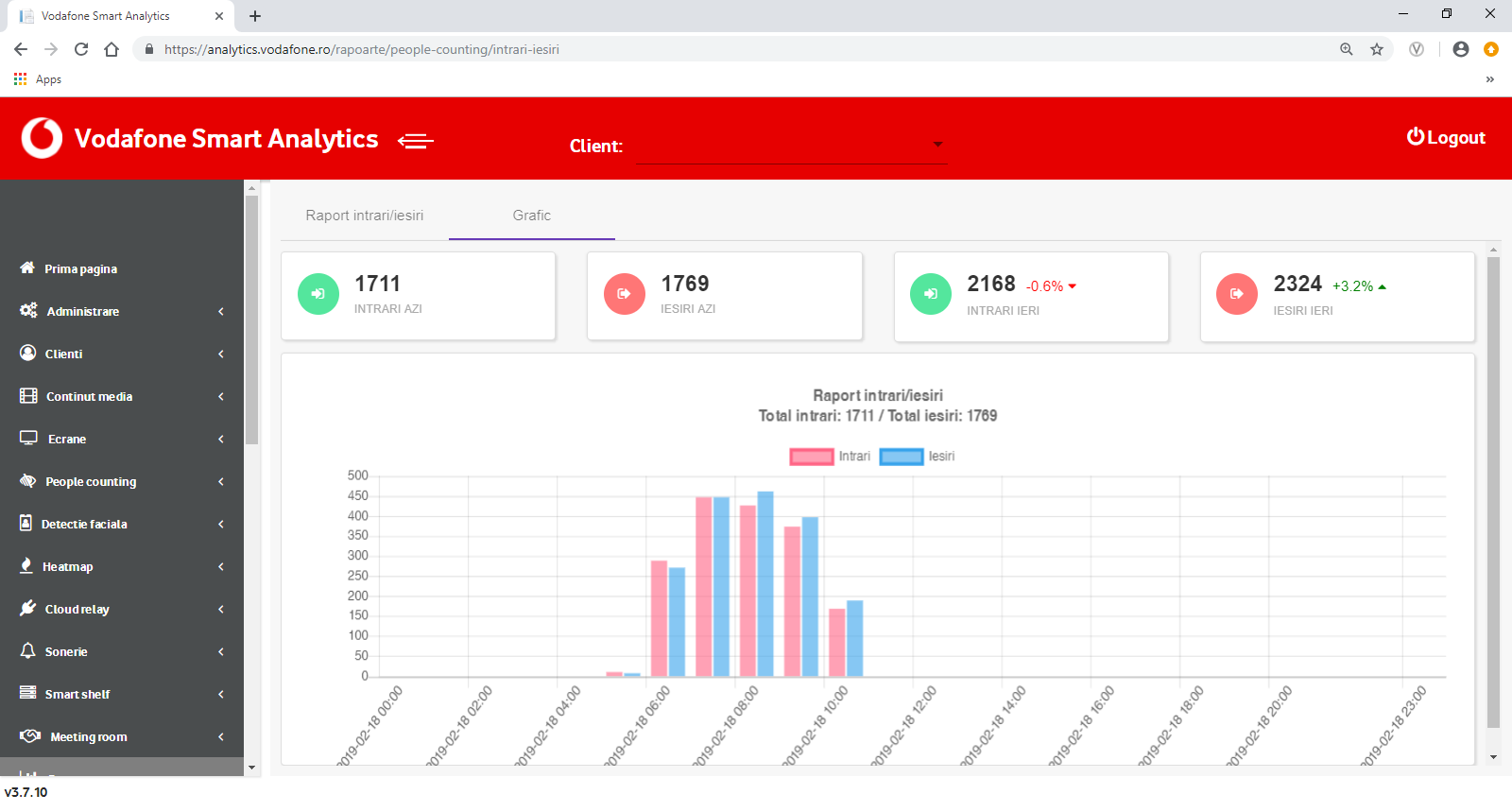Expand the Clienti menu chevron
1512x812 pixels.
(221, 354)
